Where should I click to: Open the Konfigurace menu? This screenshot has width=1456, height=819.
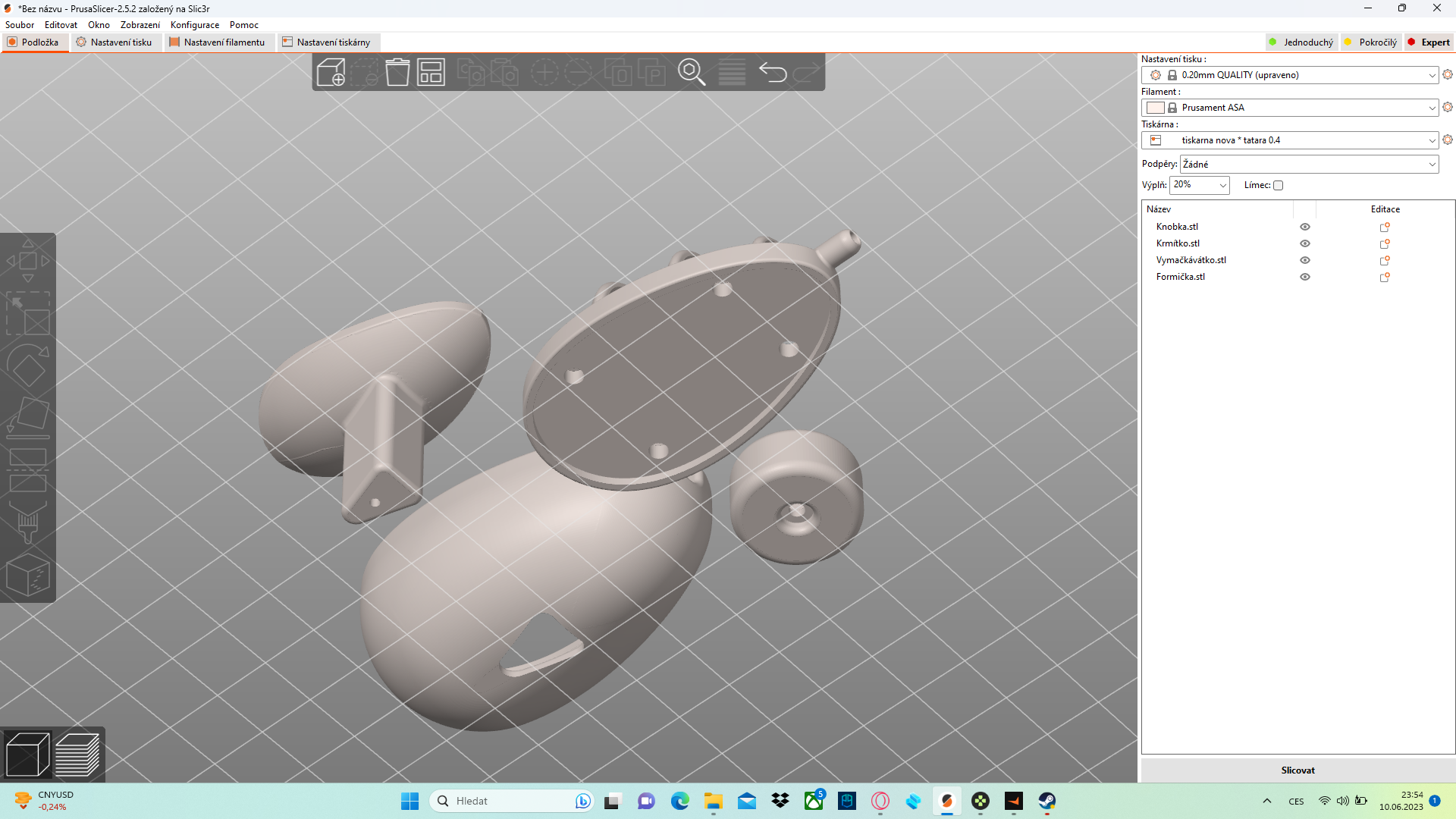[194, 25]
